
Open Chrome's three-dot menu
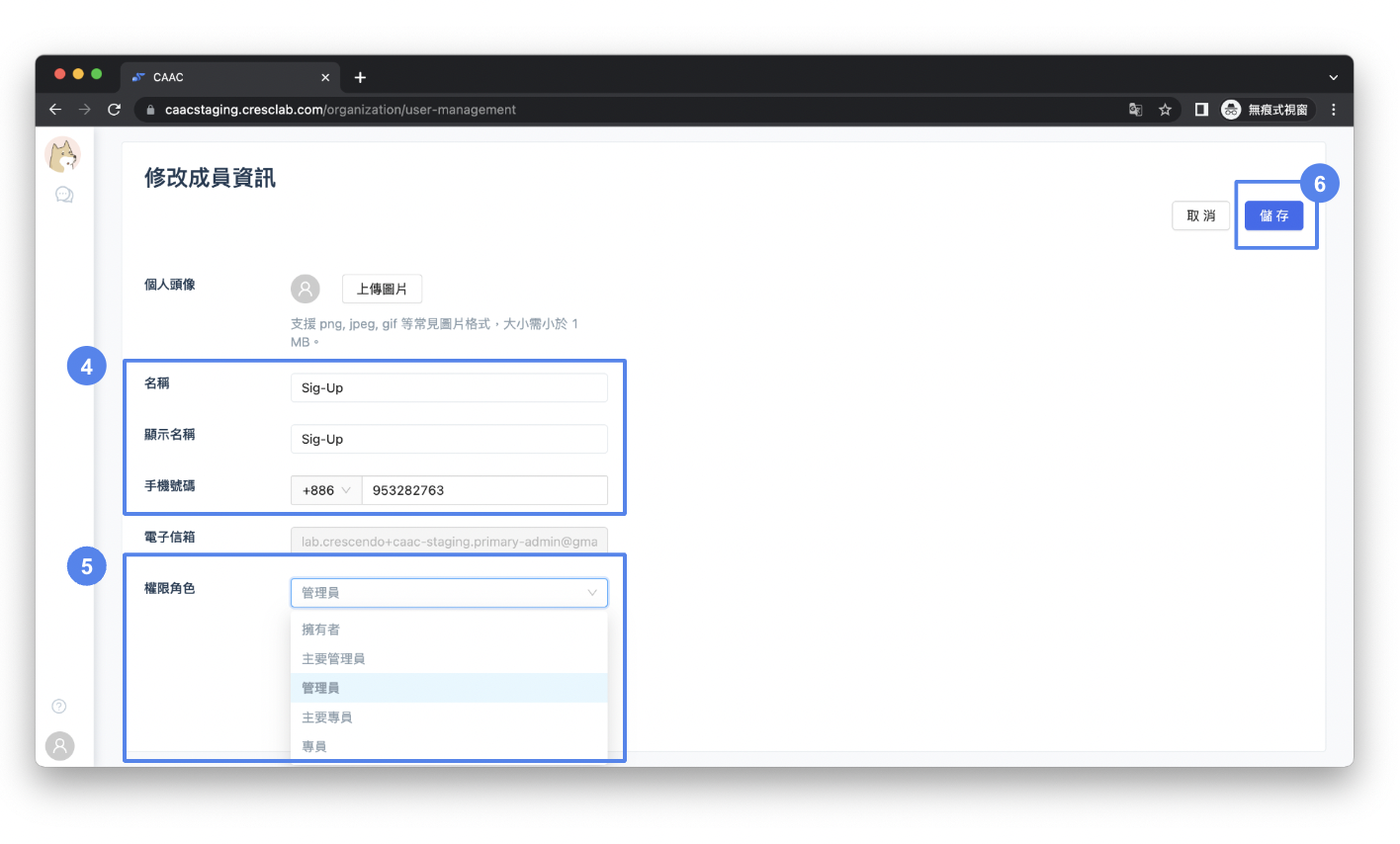1333,110
